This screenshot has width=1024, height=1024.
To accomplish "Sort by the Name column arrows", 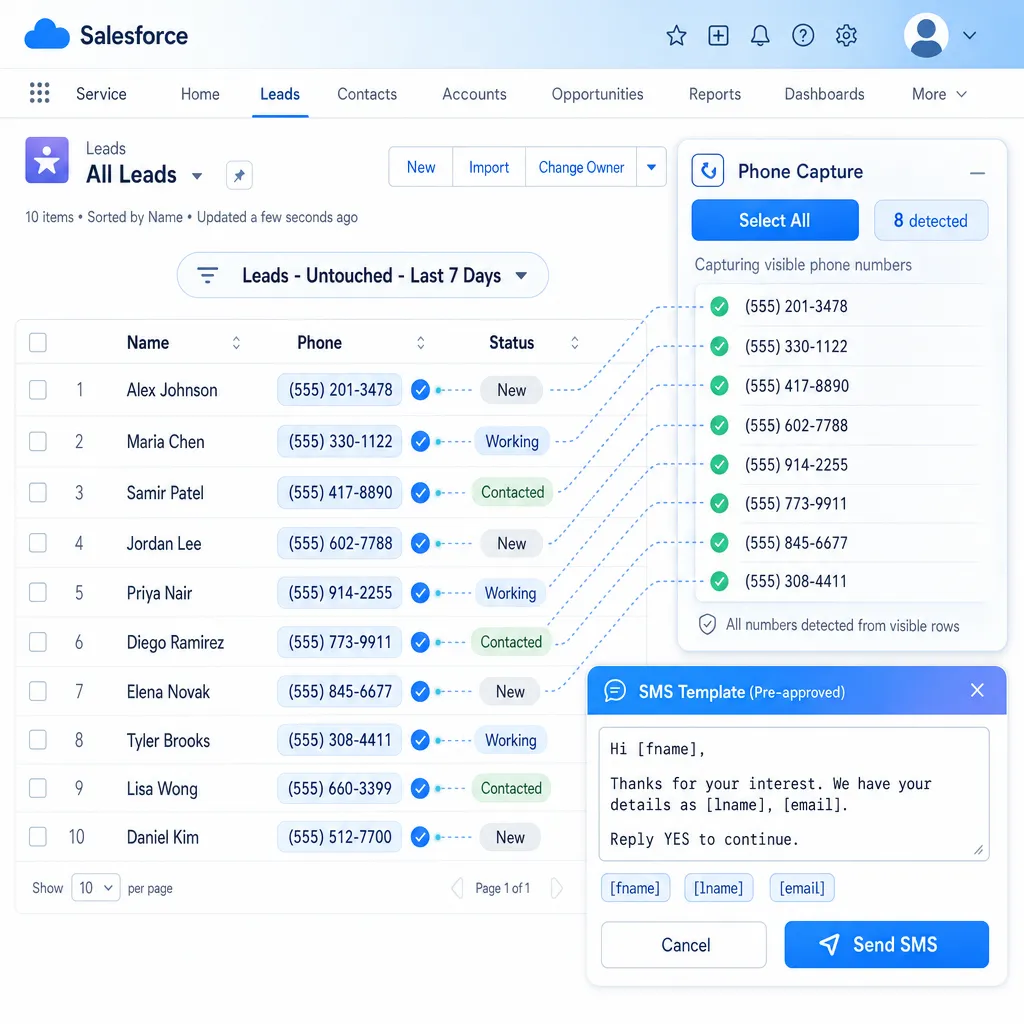I will point(236,343).
